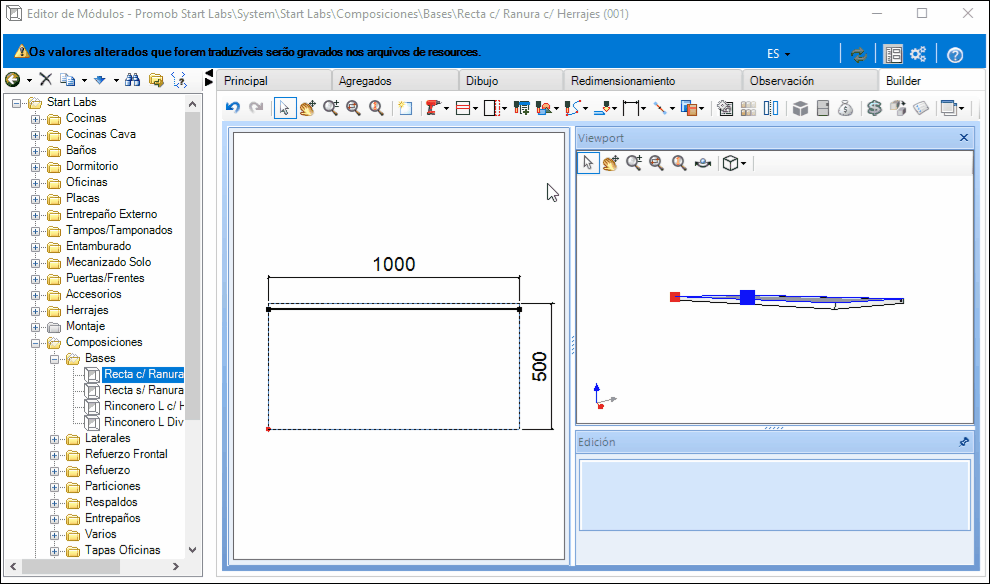Expand the Laterales folder
The height and width of the screenshot is (584, 990).
(55, 439)
